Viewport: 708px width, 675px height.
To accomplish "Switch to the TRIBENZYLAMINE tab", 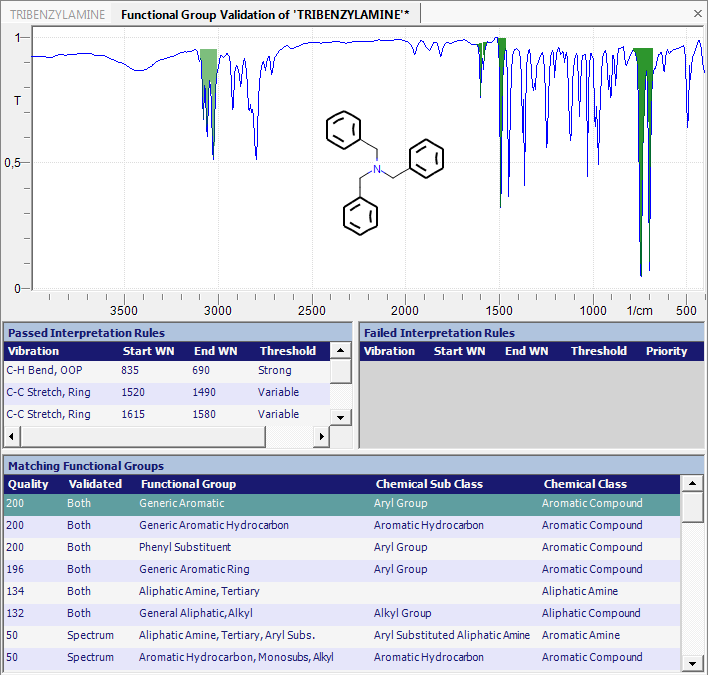I will click(x=57, y=15).
